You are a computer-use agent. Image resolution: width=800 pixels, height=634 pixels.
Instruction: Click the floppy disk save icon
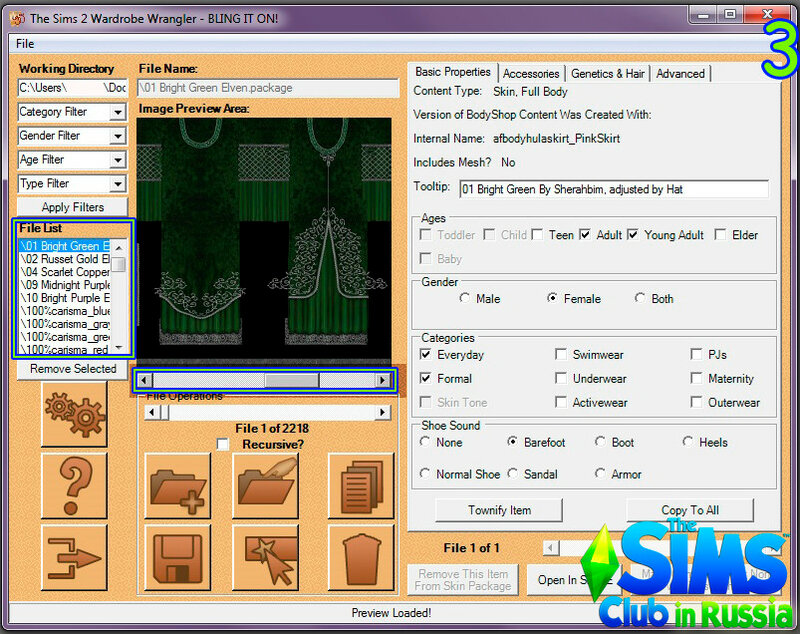coord(178,558)
